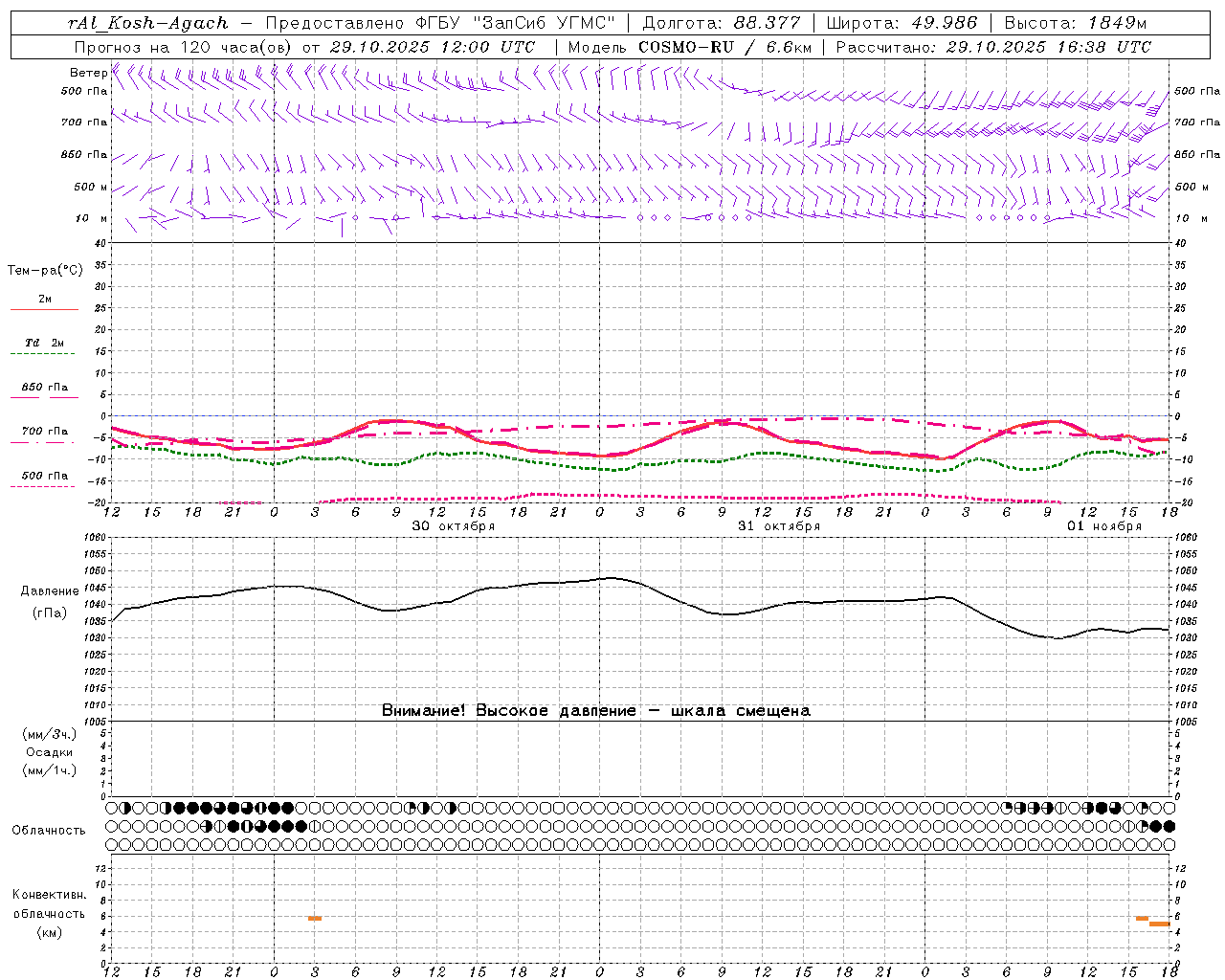Select the Долгота: 88.377 header field
The image size is (1225, 980).
pyautogui.click(x=722, y=23)
